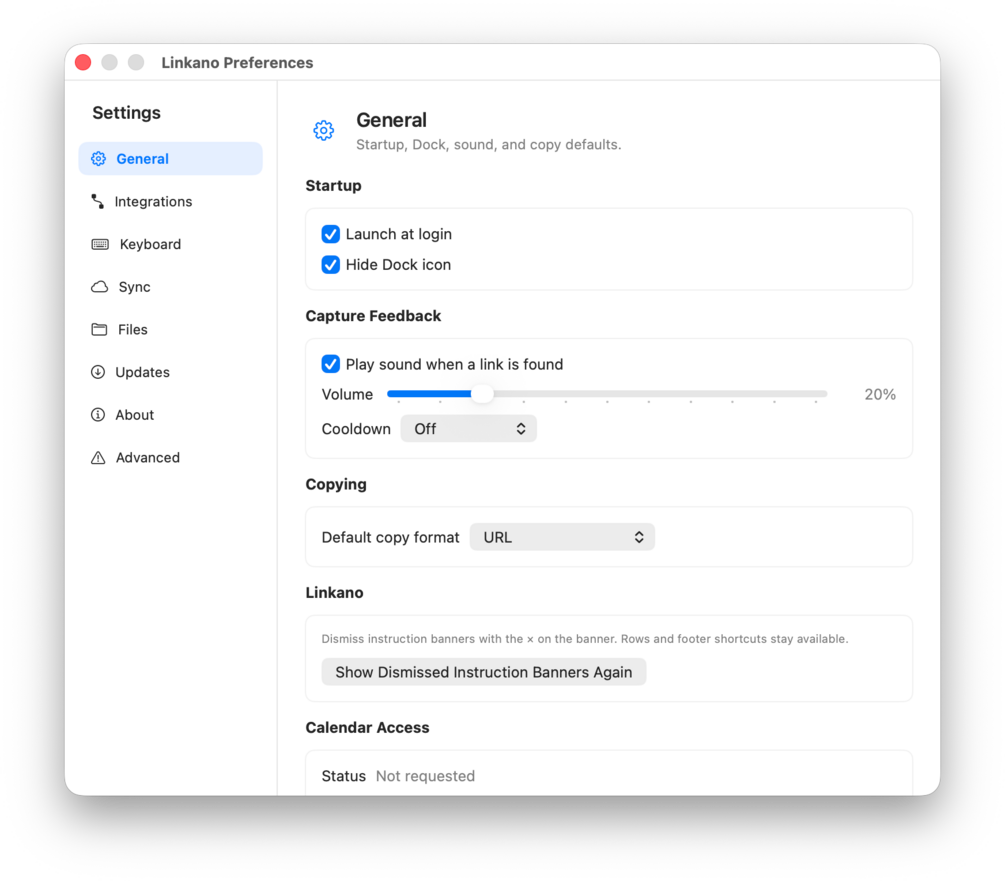This screenshot has height=881, width=1005.
Task: Click the 'Startup, Dock, sound, and copy defaults.' subtitle
Action: pyautogui.click(x=488, y=145)
